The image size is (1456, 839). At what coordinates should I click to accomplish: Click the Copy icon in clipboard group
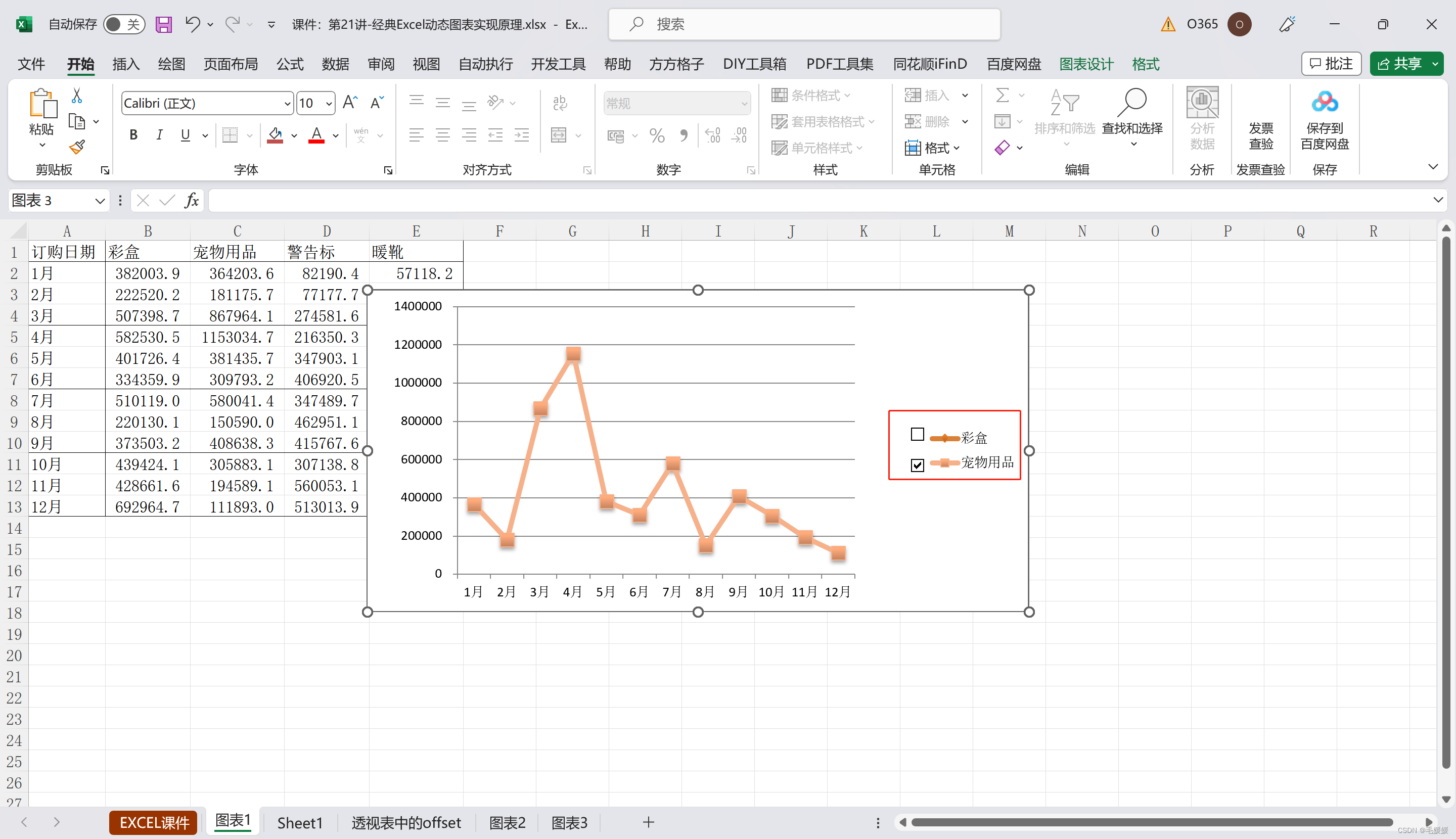click(77, 122)
